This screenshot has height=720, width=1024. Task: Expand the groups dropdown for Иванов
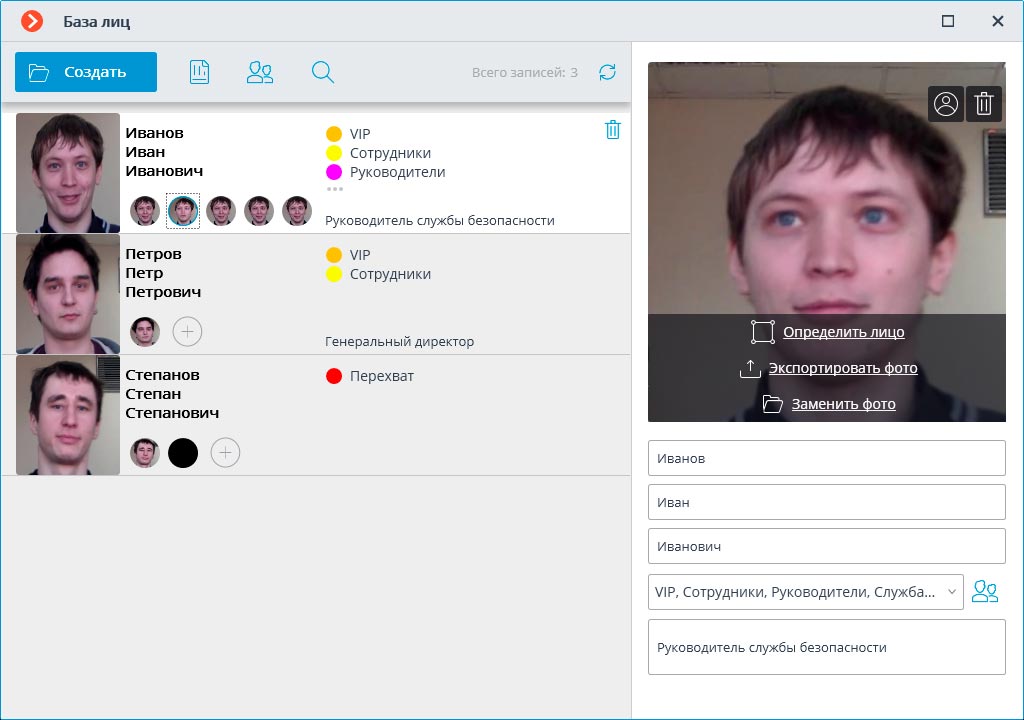[x=951, y=592]
